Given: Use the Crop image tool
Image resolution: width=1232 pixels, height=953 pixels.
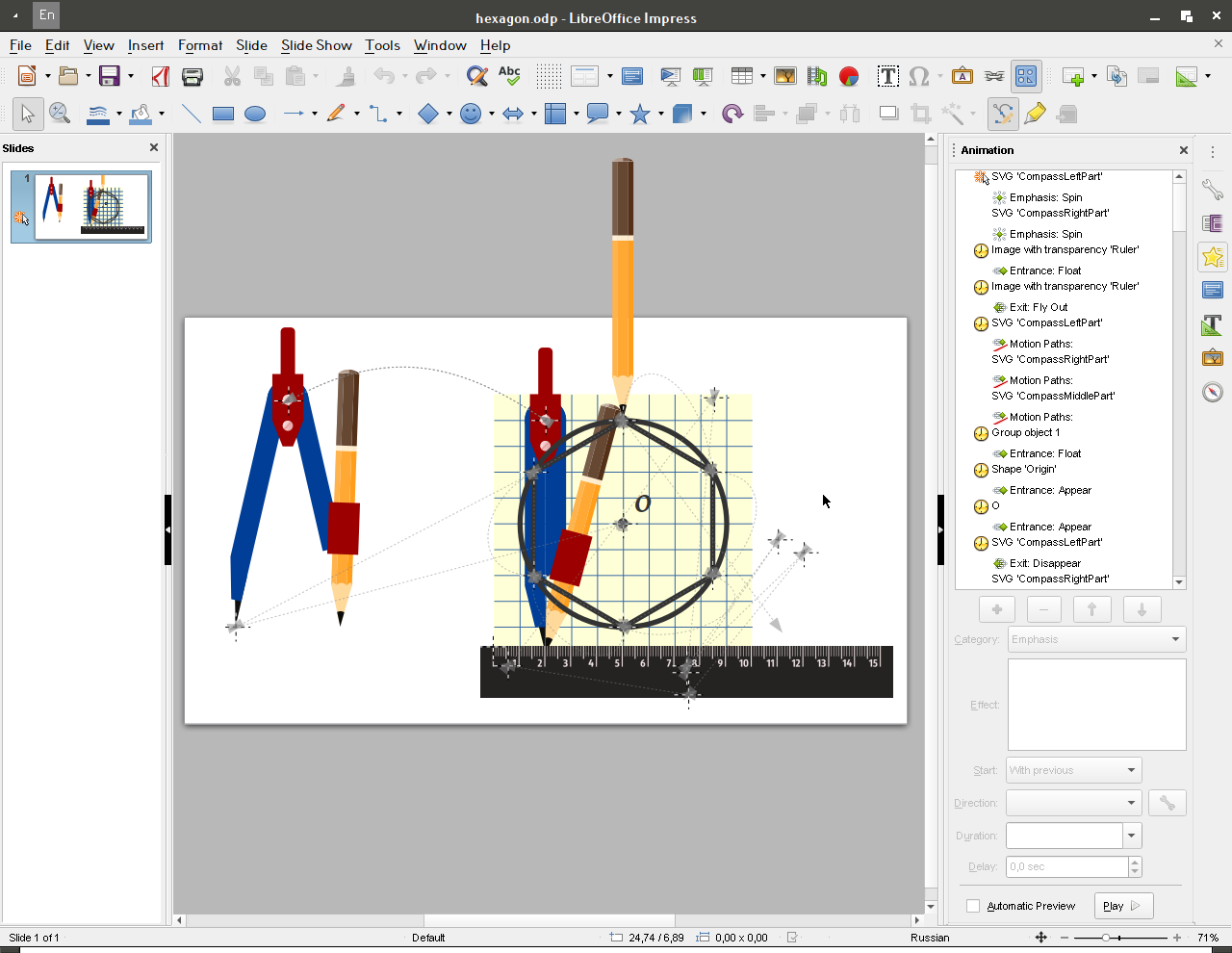Looking at the screenshot, I should coord(921,114).
